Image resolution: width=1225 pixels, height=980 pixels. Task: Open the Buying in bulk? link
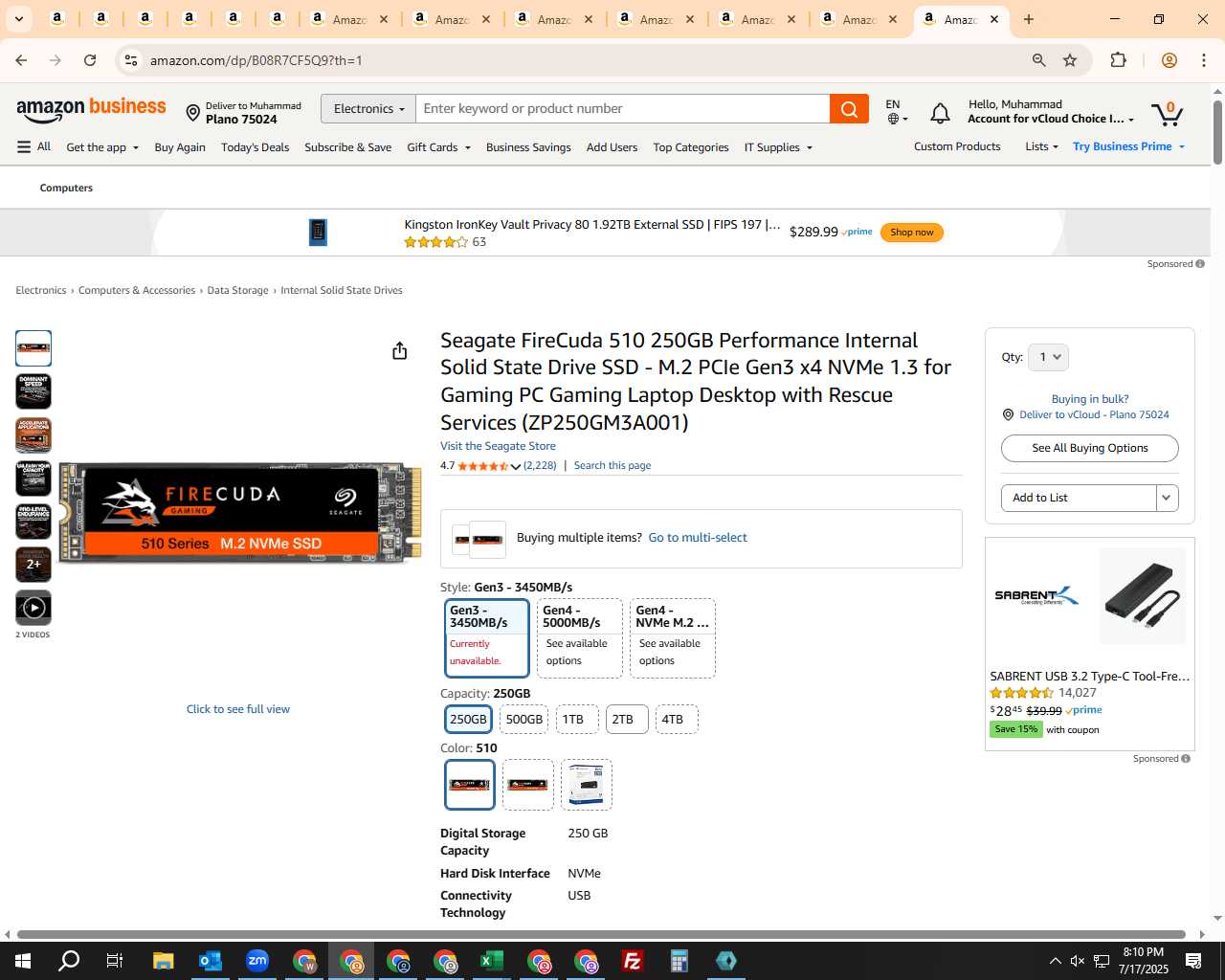point(1090,399)
